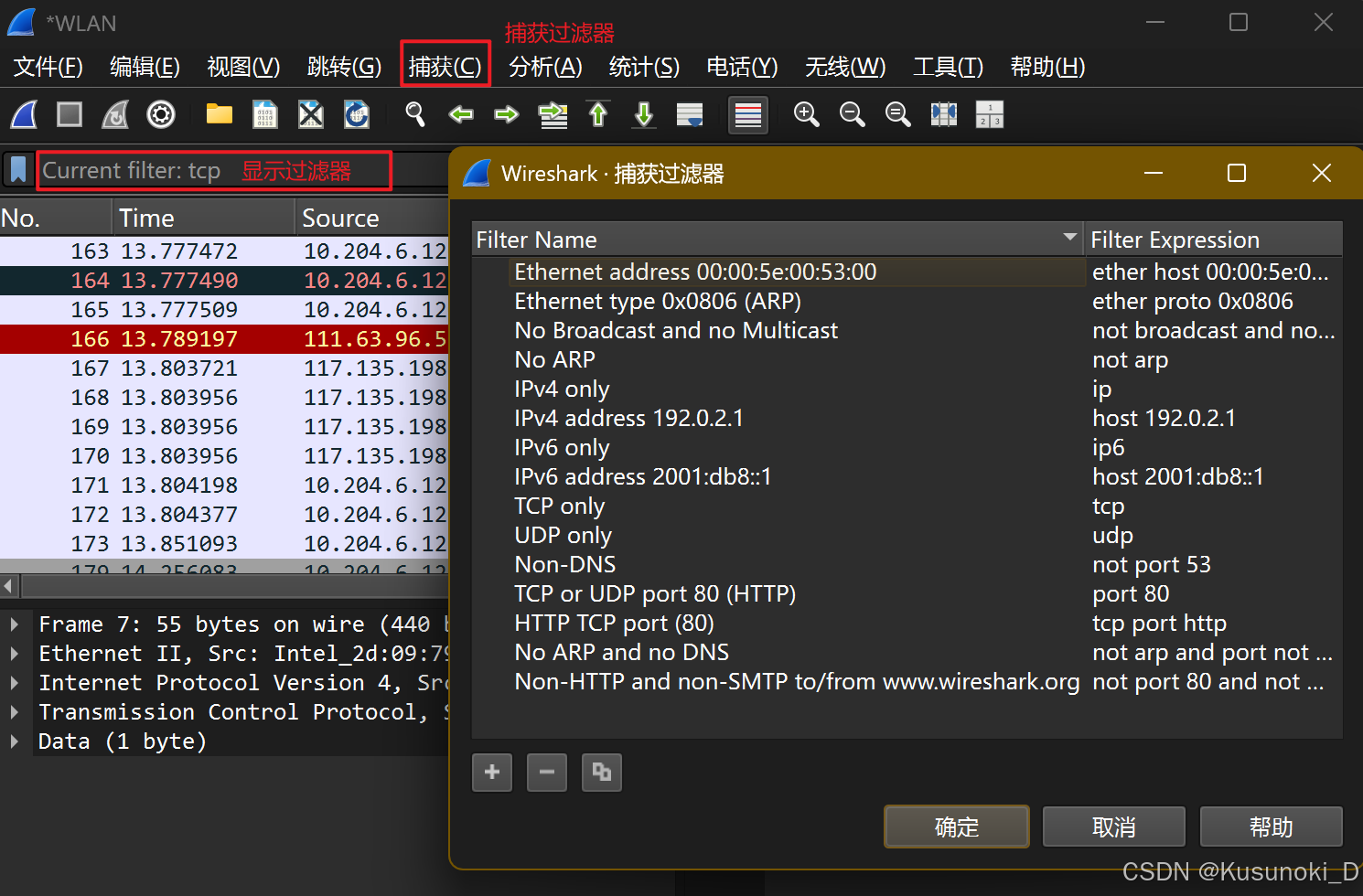Select 'Ethernet type 0x0806 (ARP)' filter row
The image size is (1363, 896).
(x=907, y=301)
